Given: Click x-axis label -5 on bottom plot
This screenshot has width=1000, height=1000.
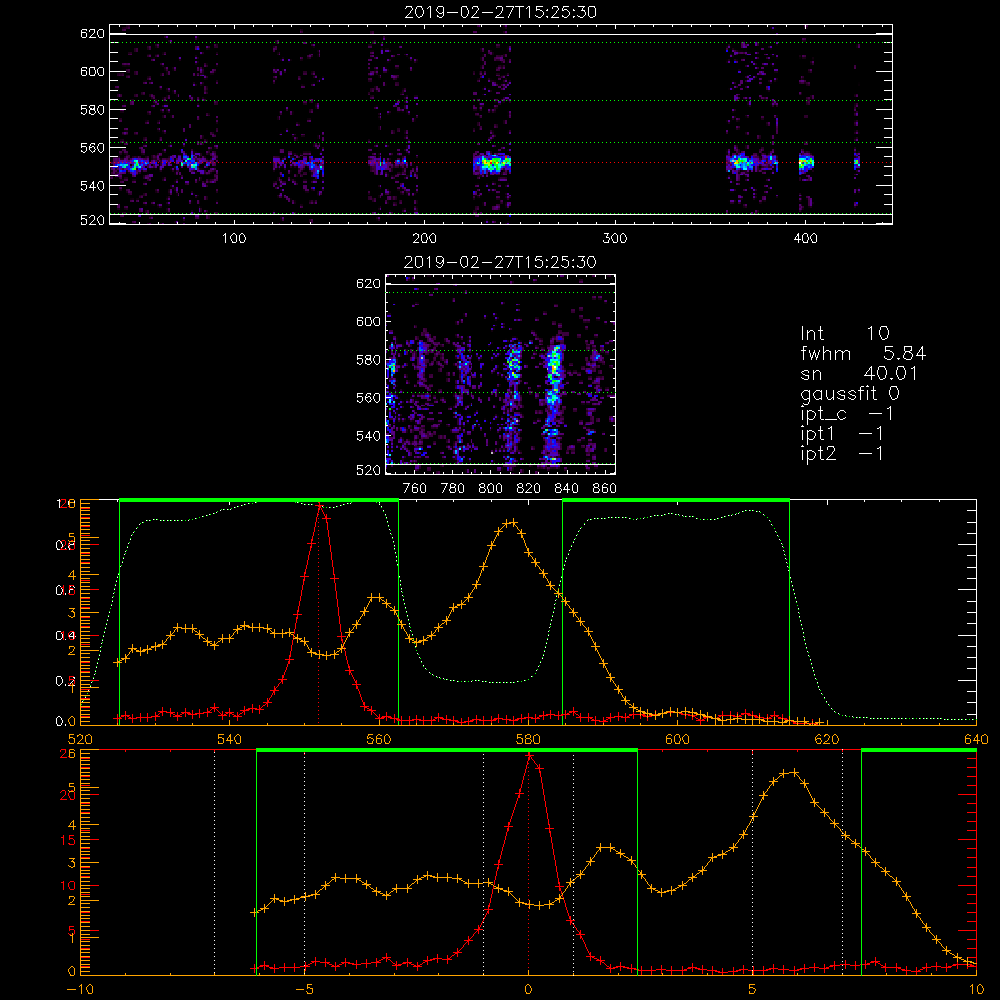Looking at the screenshot, I should pyautogui.click(x=305, y=989).
